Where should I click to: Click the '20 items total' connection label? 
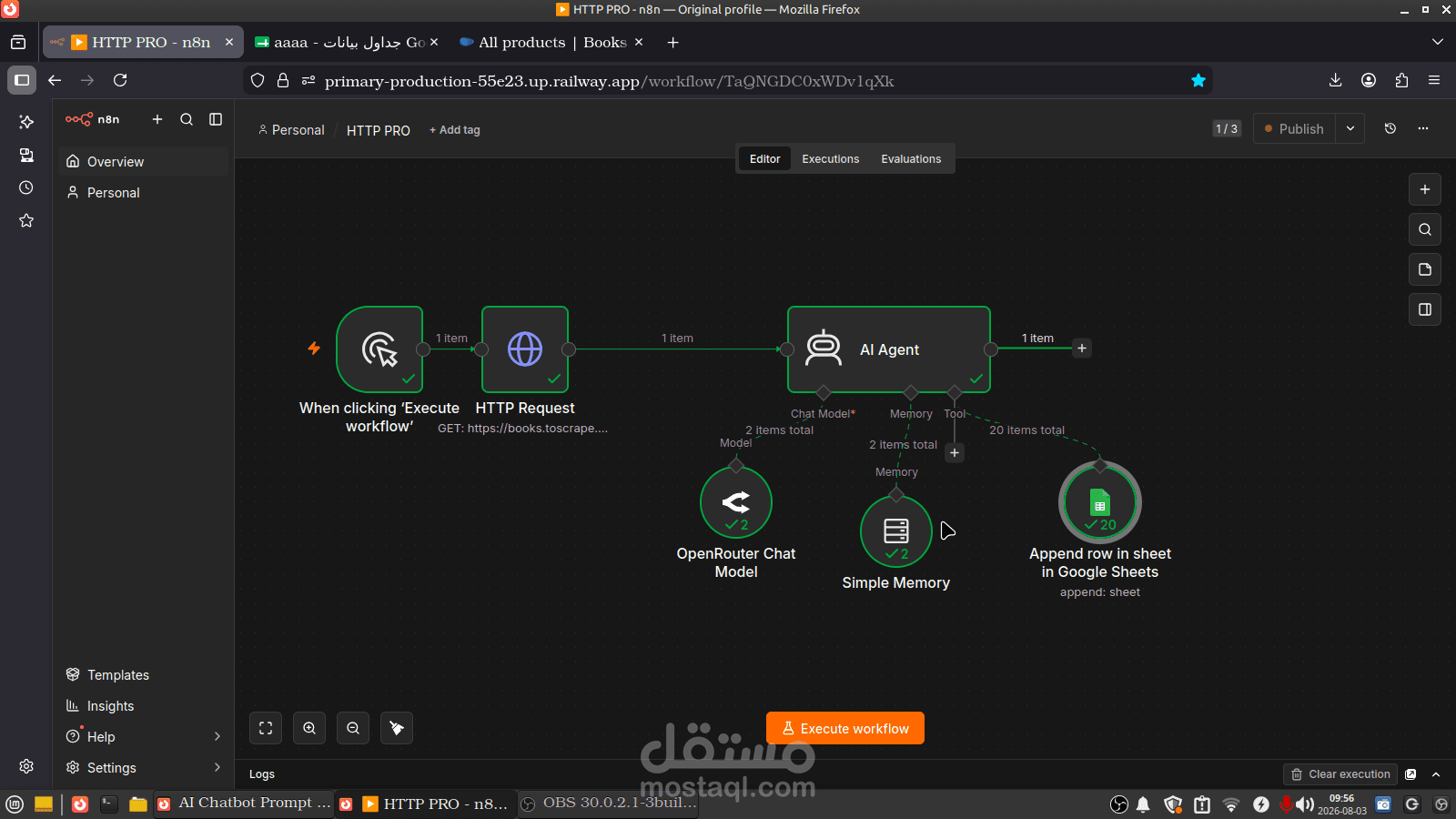click(1026, 430)
